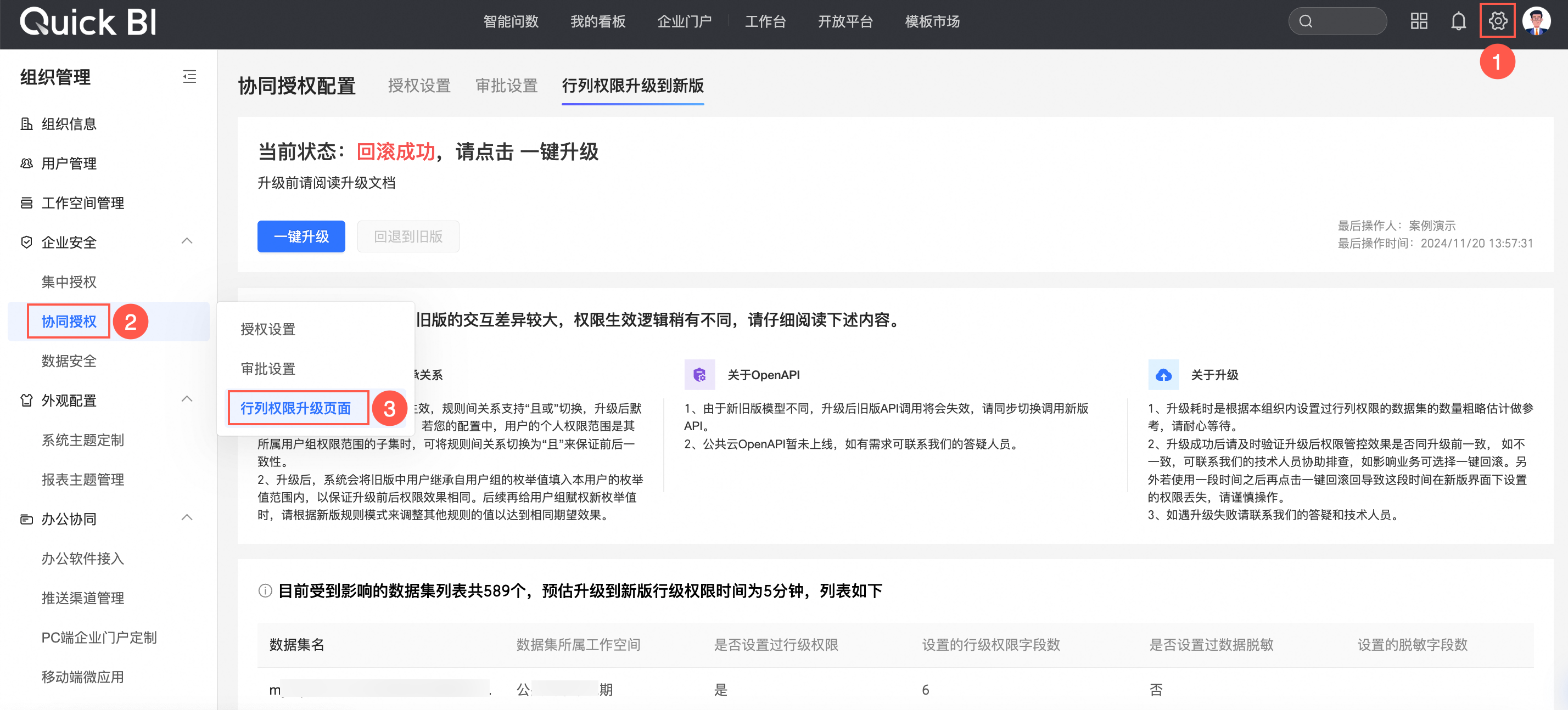Click the 关于升级 cloud upload icon
This screenshot has width=1568, height=710.
(1163, 374)
